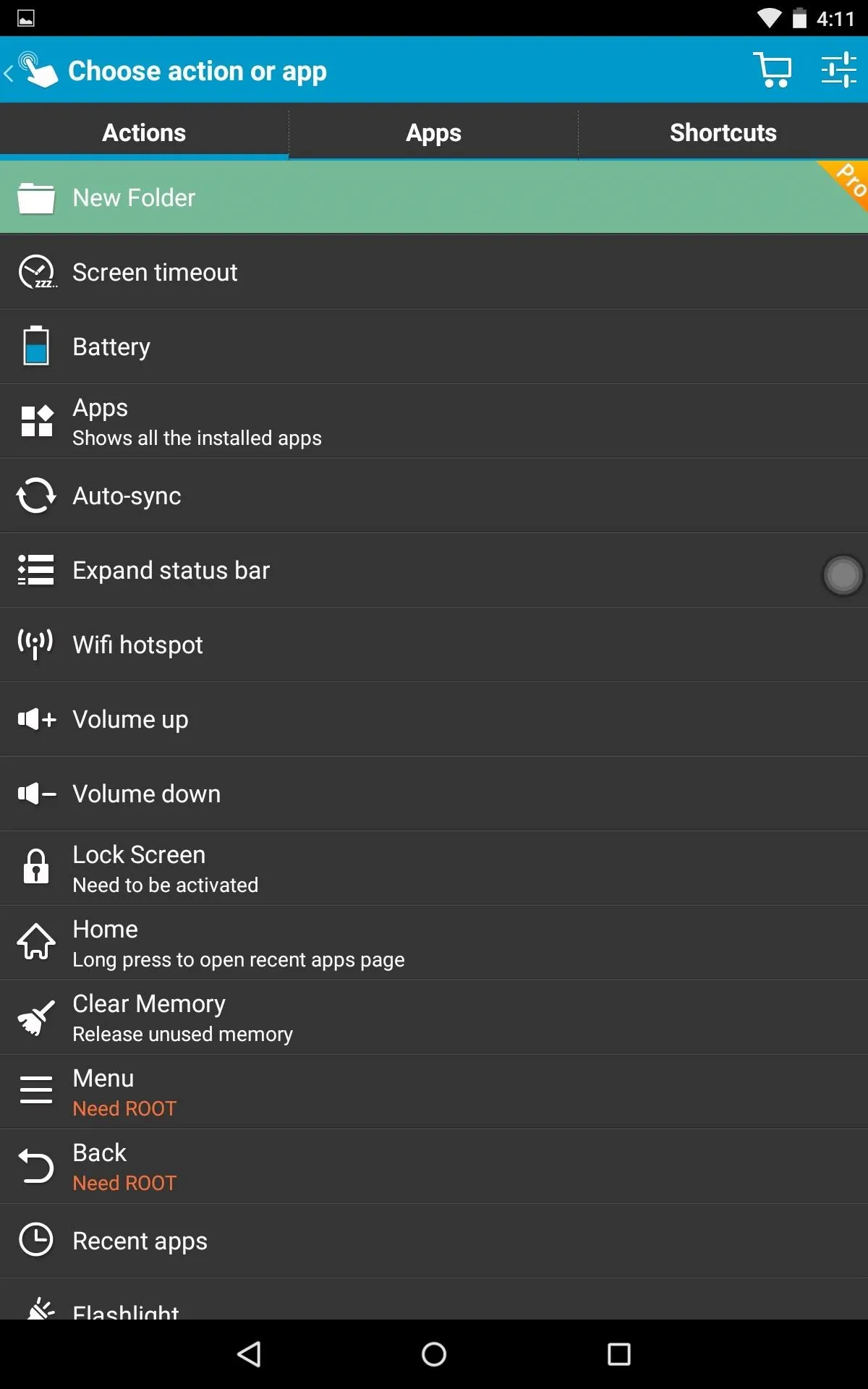Image resolution: width=868 pixels, height=1389 pixels.
Task: Tap the Auto-sync arrows icon
Action: point(36,496)
